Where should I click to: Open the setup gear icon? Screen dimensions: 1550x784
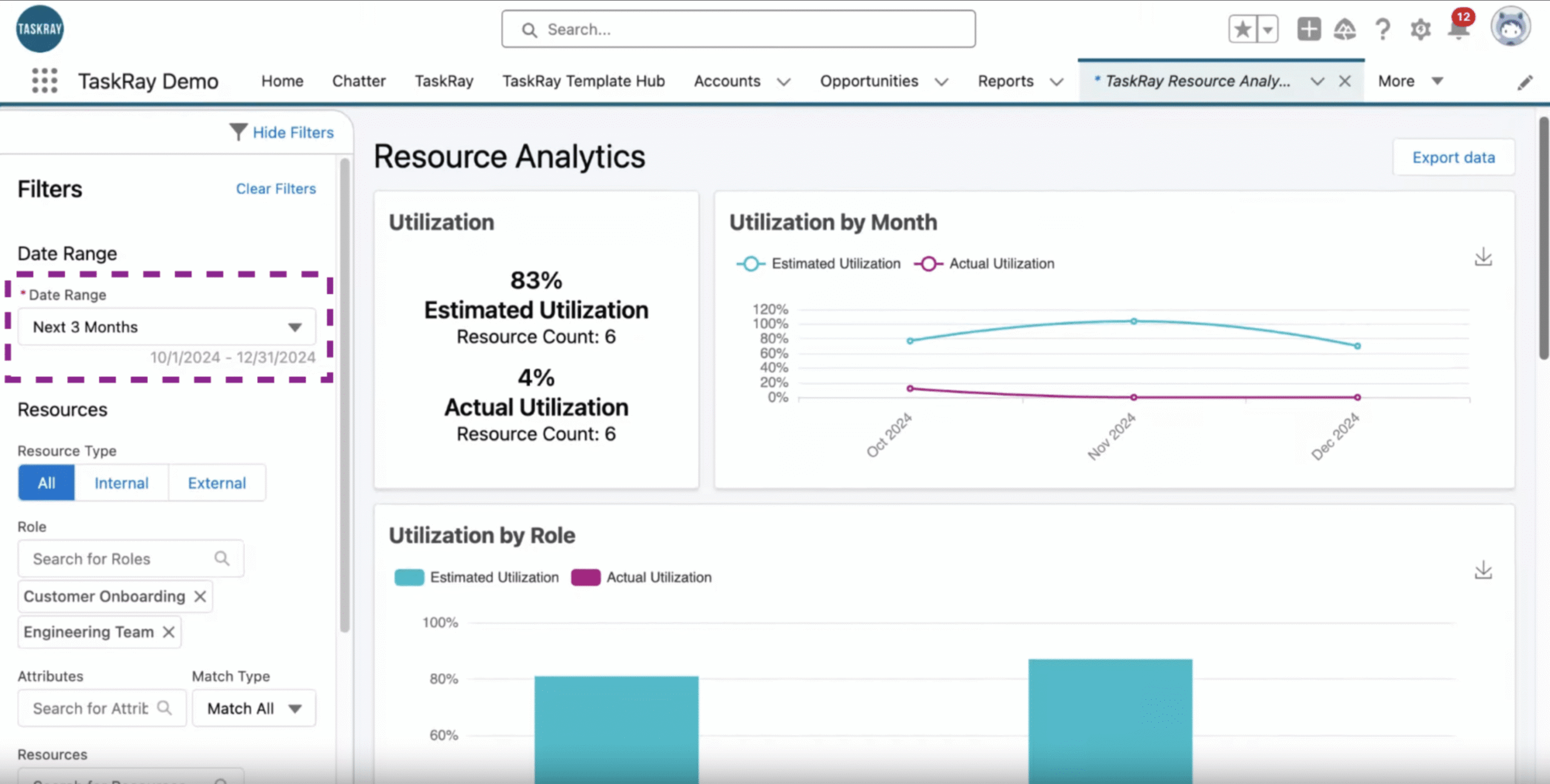(x=1420, y=29)
